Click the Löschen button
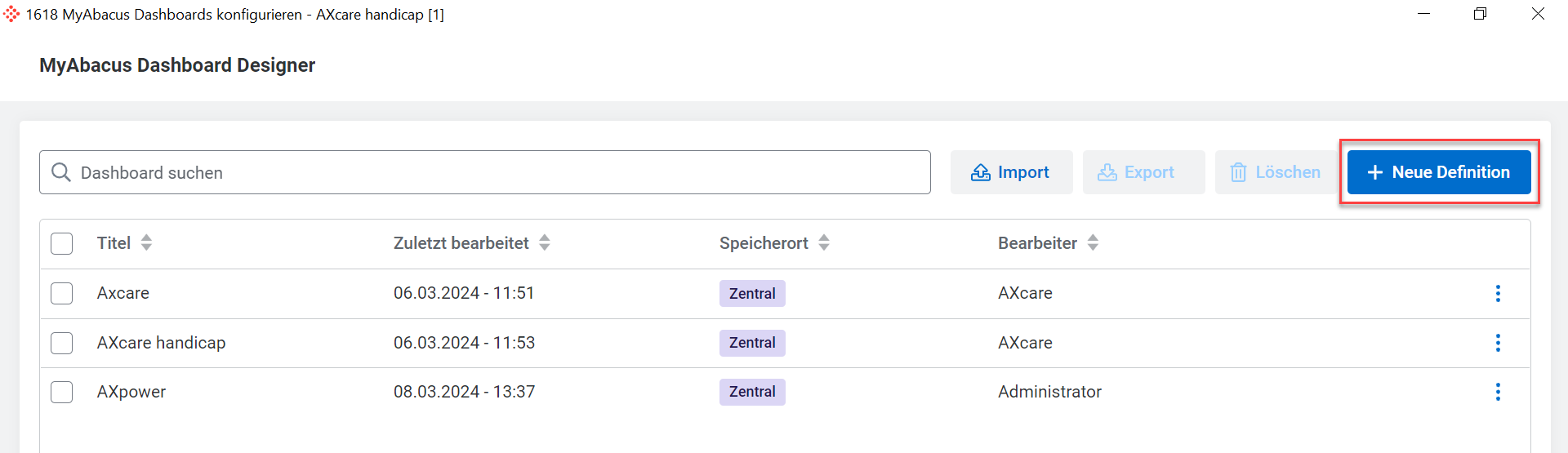 (x=1276, y=172)
